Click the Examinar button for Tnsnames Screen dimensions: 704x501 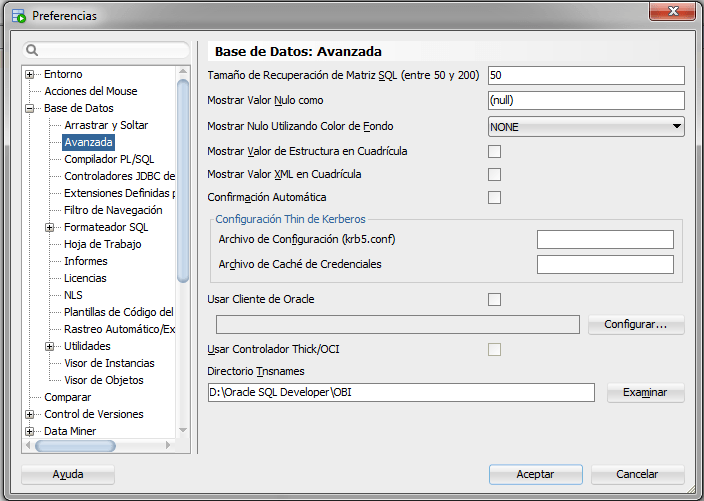click(645, 392)
